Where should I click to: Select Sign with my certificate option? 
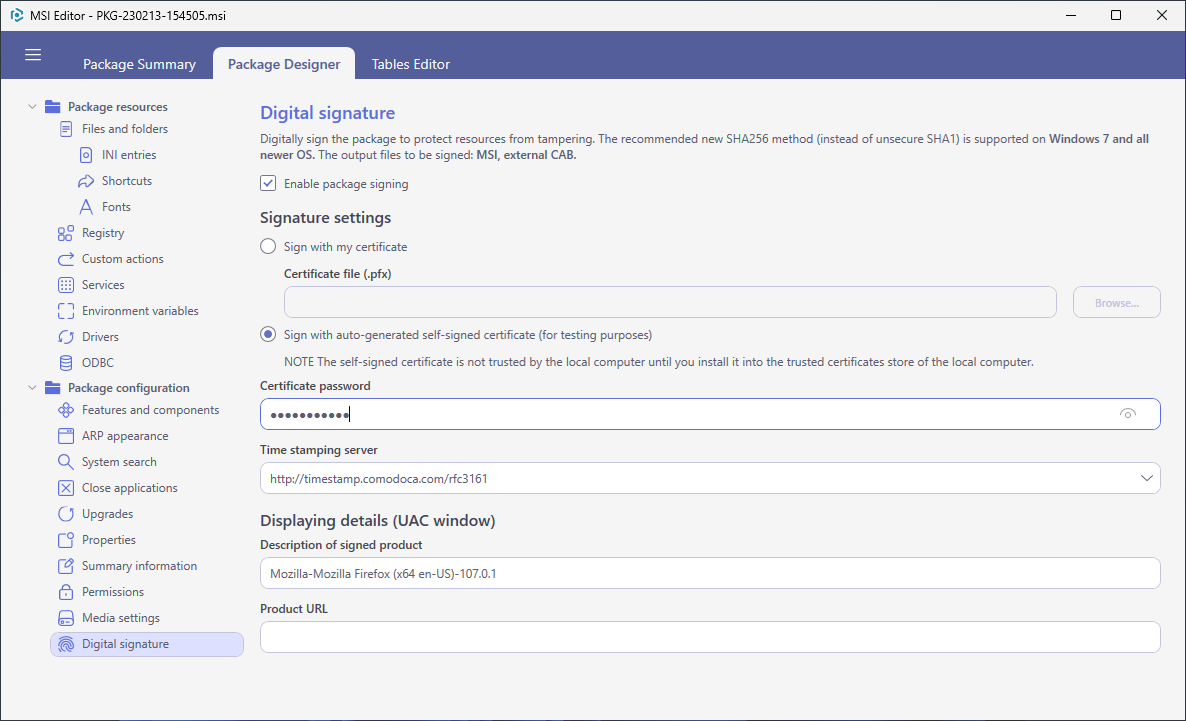[268, 247]
